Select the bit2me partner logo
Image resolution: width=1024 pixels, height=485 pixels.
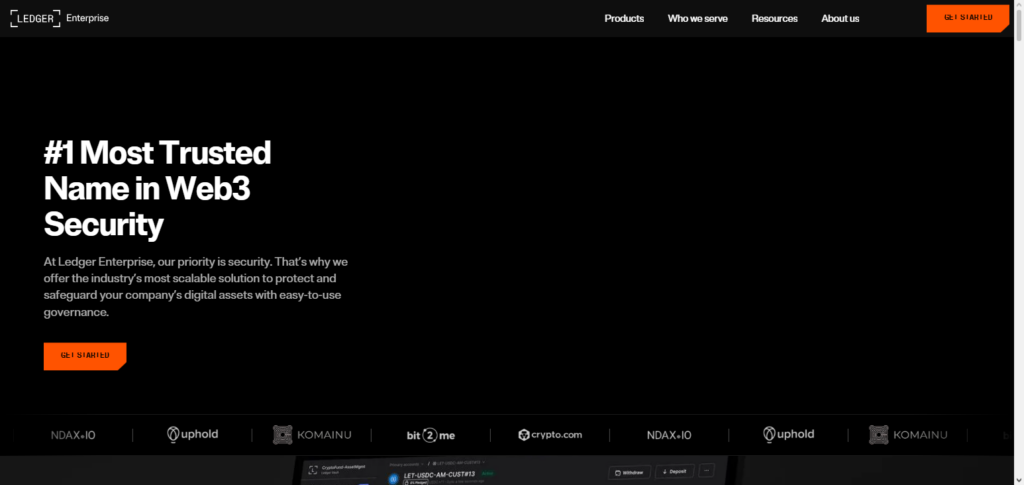(431, 435)
